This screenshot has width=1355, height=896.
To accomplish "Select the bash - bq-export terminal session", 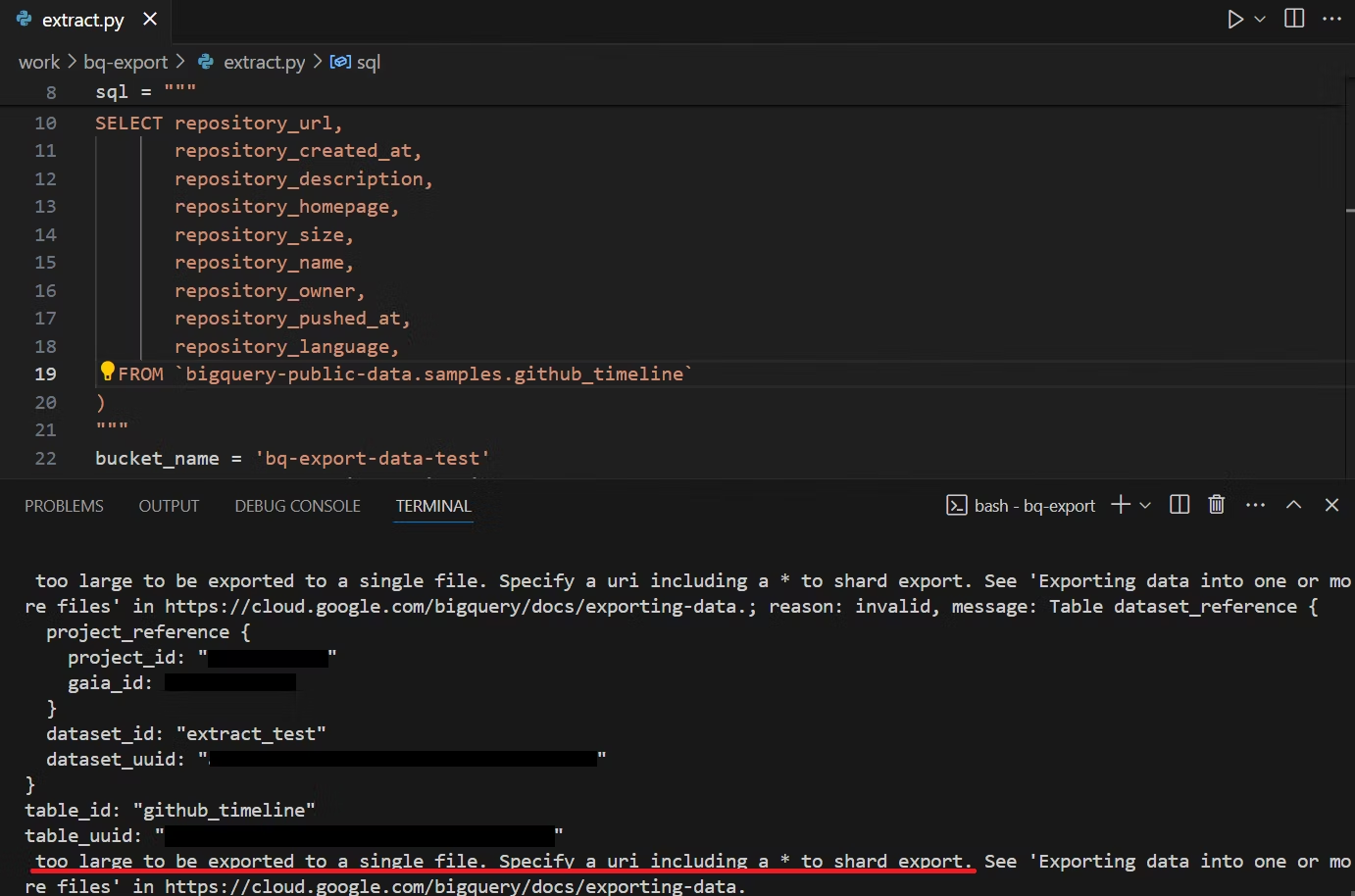I will tap(1034, 505).
